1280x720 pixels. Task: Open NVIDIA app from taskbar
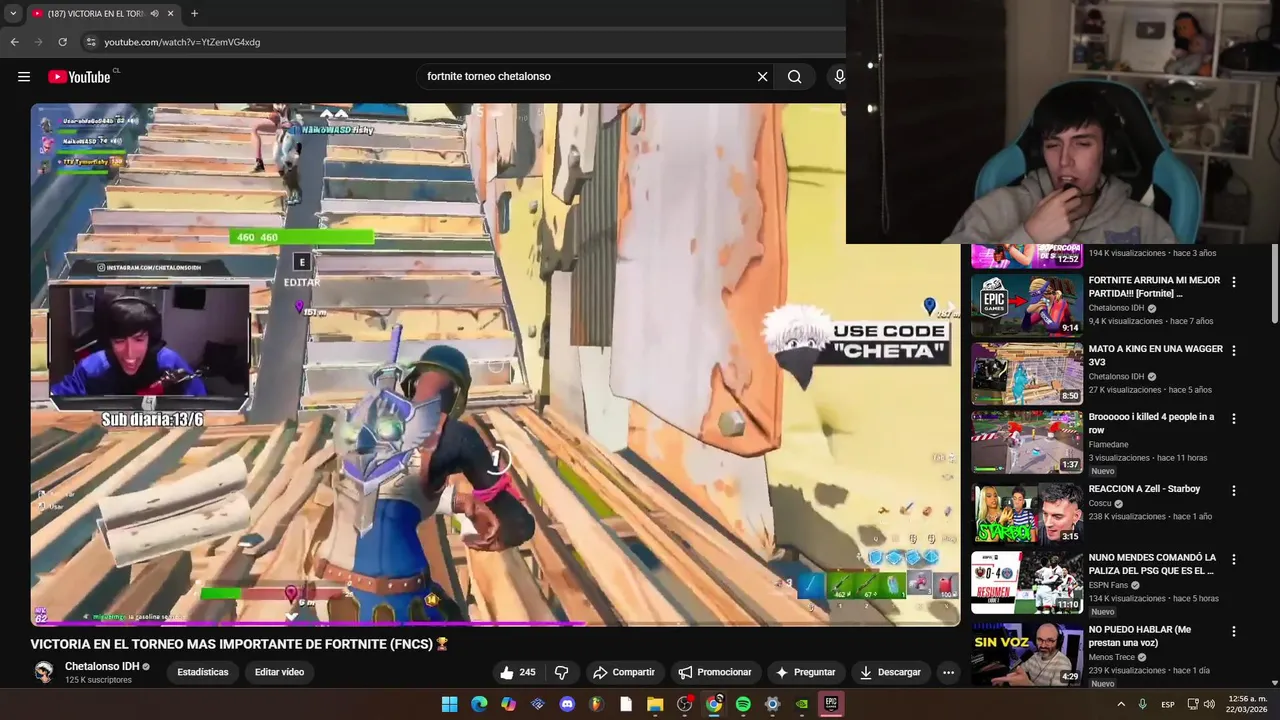tap(801, 704)
